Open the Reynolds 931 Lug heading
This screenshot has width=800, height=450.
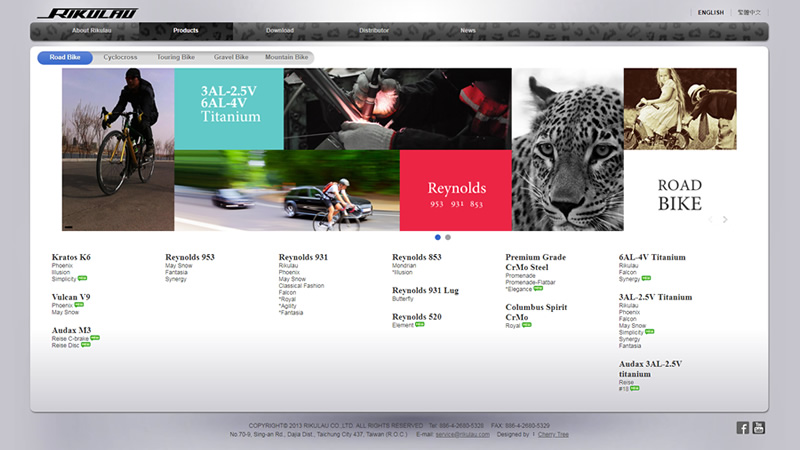coord(426,290)
